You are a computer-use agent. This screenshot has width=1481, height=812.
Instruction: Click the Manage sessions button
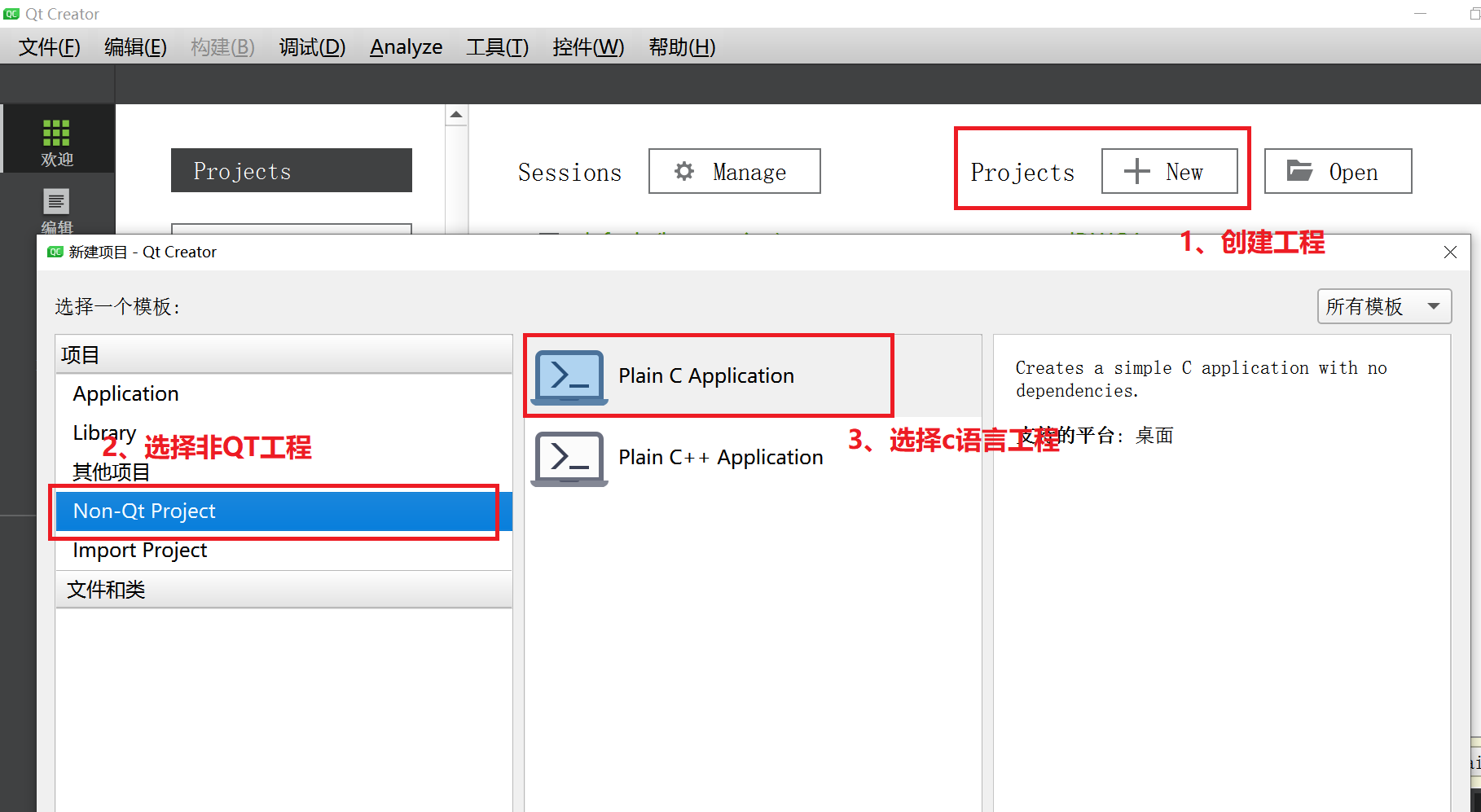coord(733,171)
